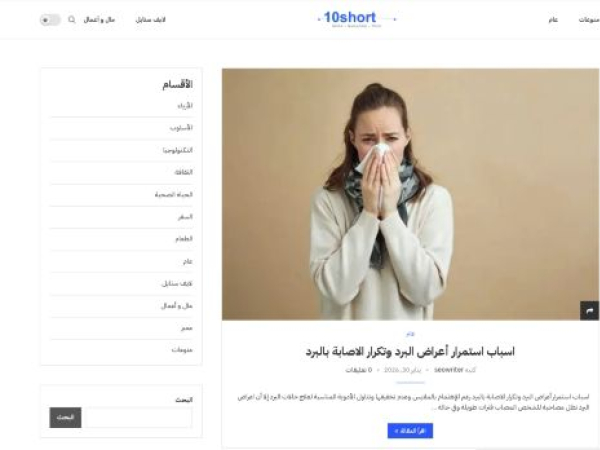The width and height of the screenshot is (600, 450).
Task: Open the عام header menu item
Action: (x=553, y=20)
